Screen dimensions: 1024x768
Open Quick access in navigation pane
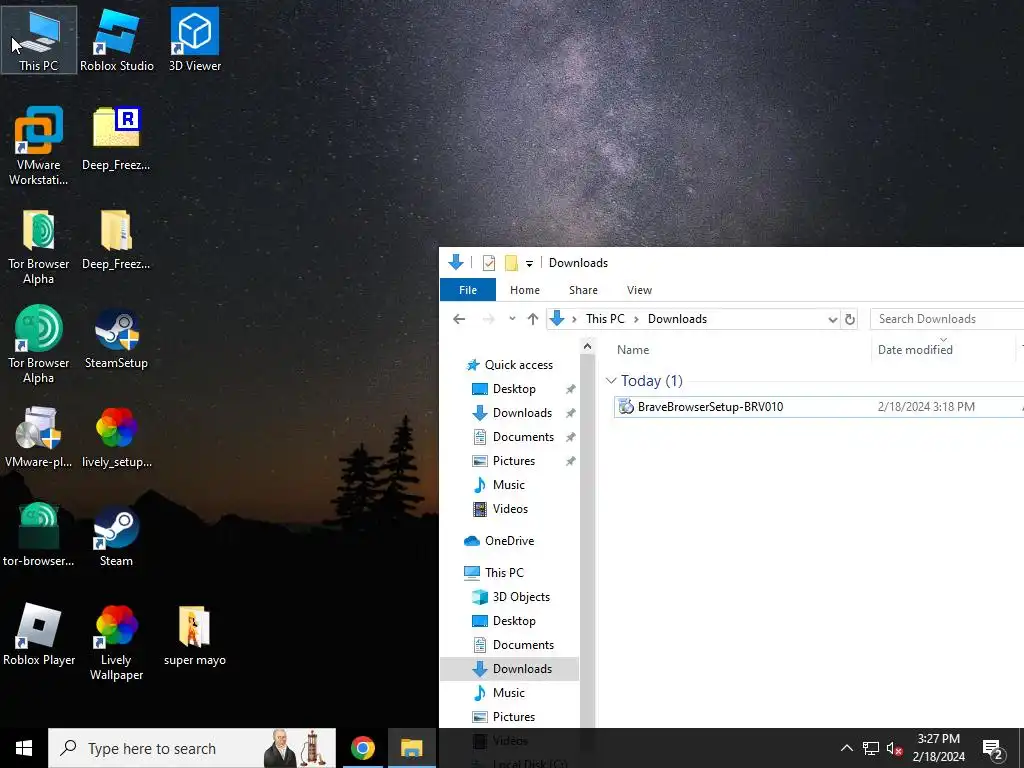[x=519, y=364]
